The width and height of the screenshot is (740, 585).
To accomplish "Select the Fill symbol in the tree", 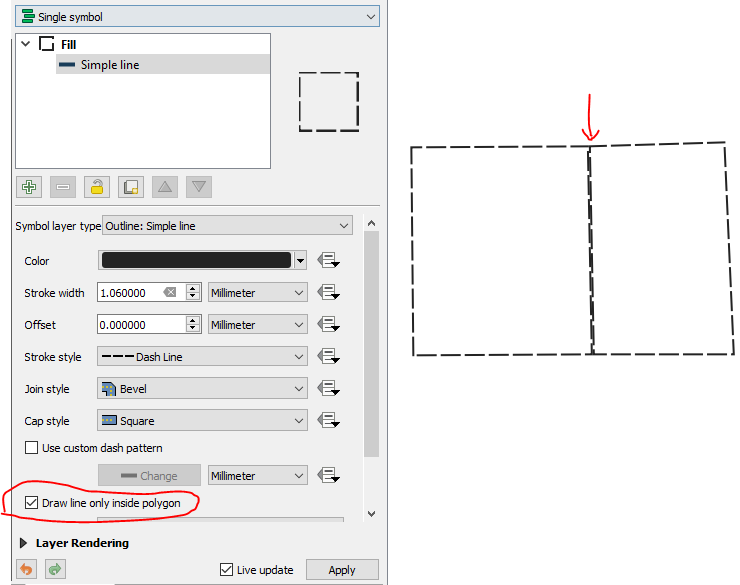I will tap(68, 44).
